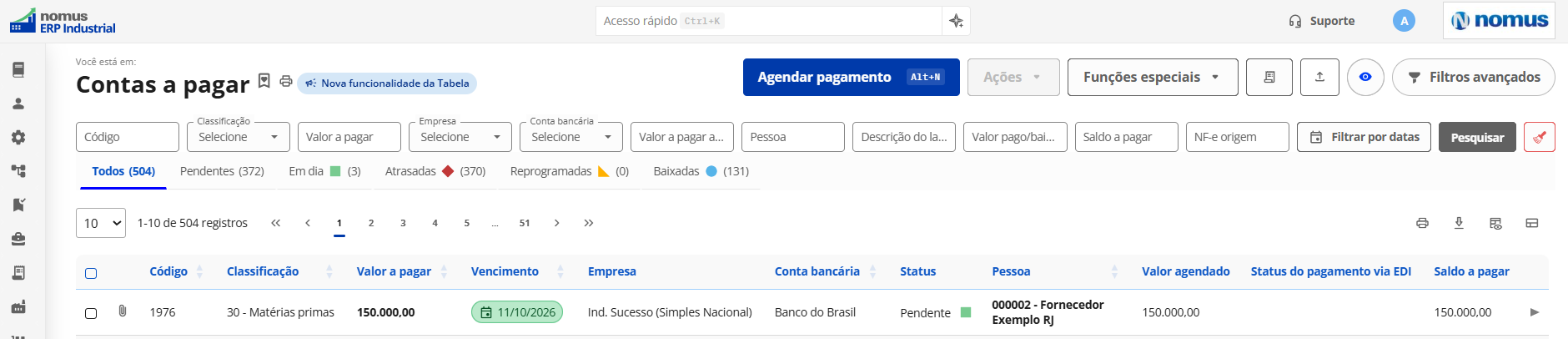This screenshot has height=339, width=1568.
Task: Open the Classificação dropdown filter
Action: [x=239, y=137]
